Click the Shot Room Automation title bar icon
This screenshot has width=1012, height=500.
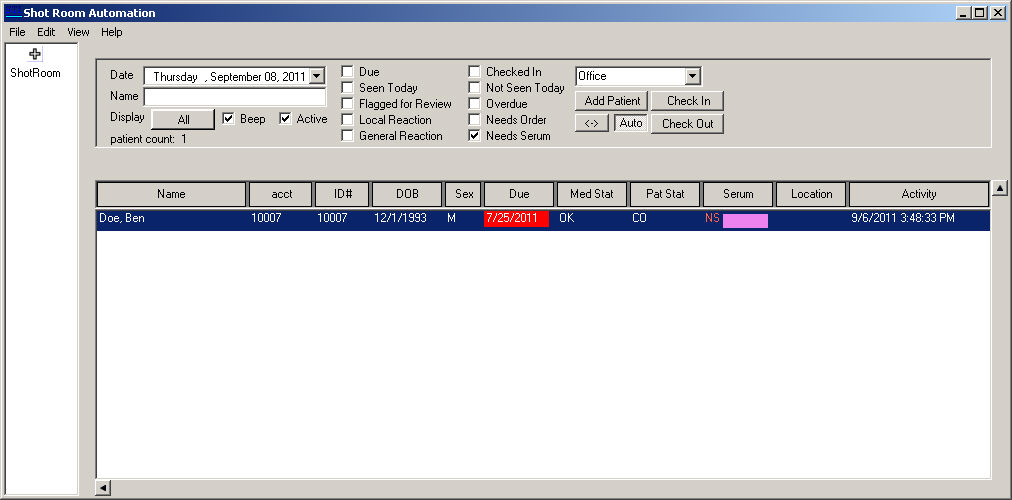[13, 12]
